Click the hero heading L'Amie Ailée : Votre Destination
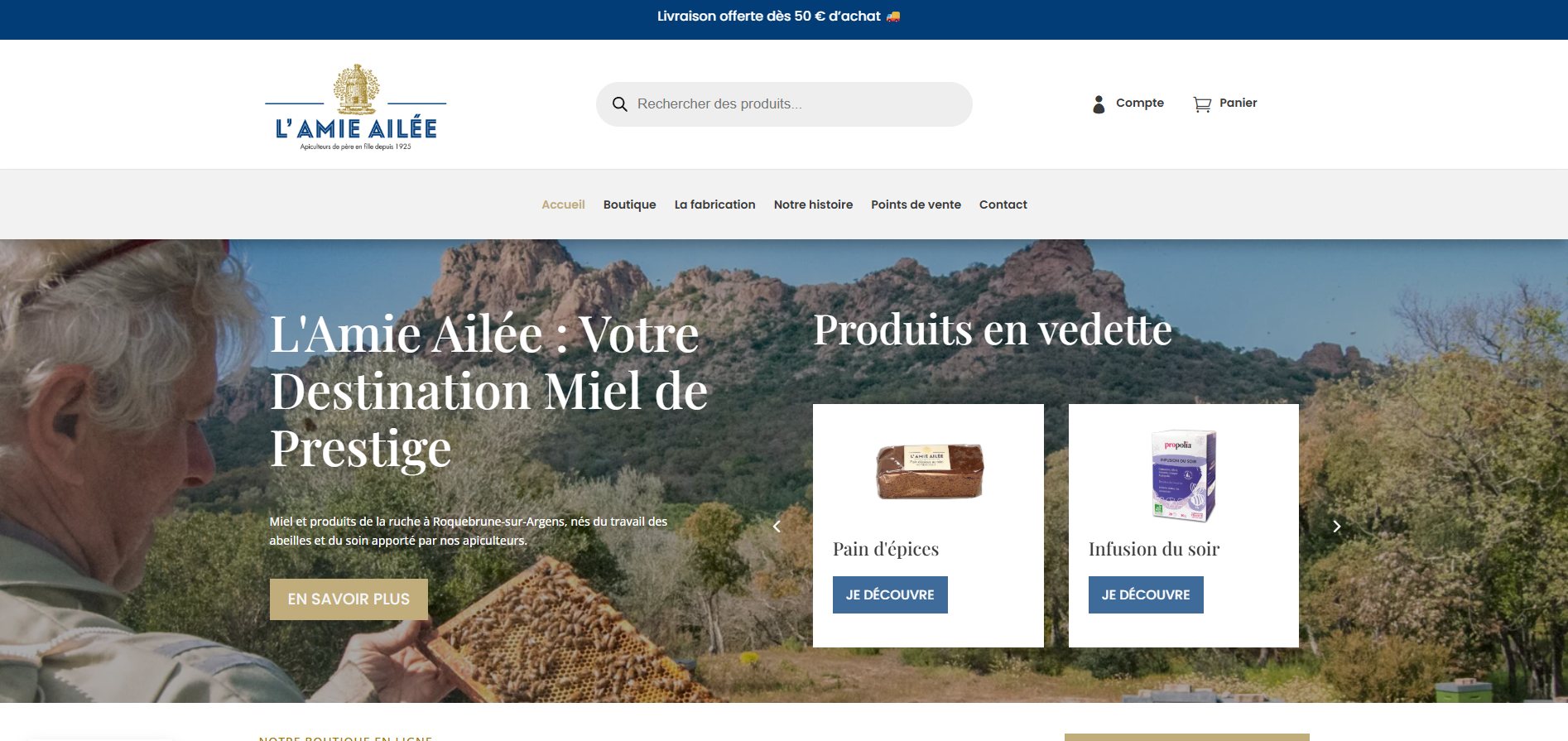Image resolution: width=1568 pixels, height=741 pixels. click(488, 391)
